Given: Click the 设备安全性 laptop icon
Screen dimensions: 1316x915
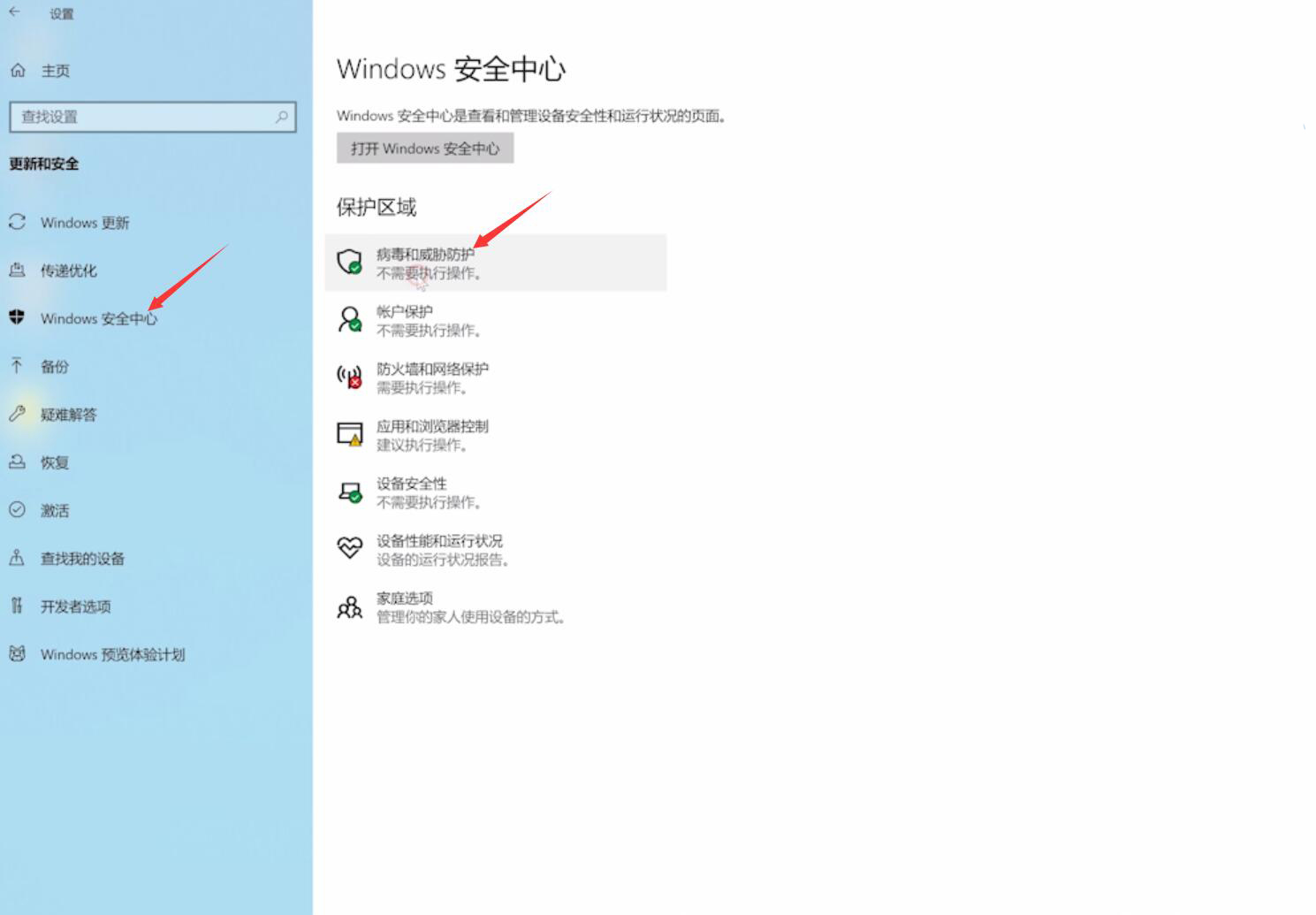Looking at the screenshot, I should click(x=350, y=492).
